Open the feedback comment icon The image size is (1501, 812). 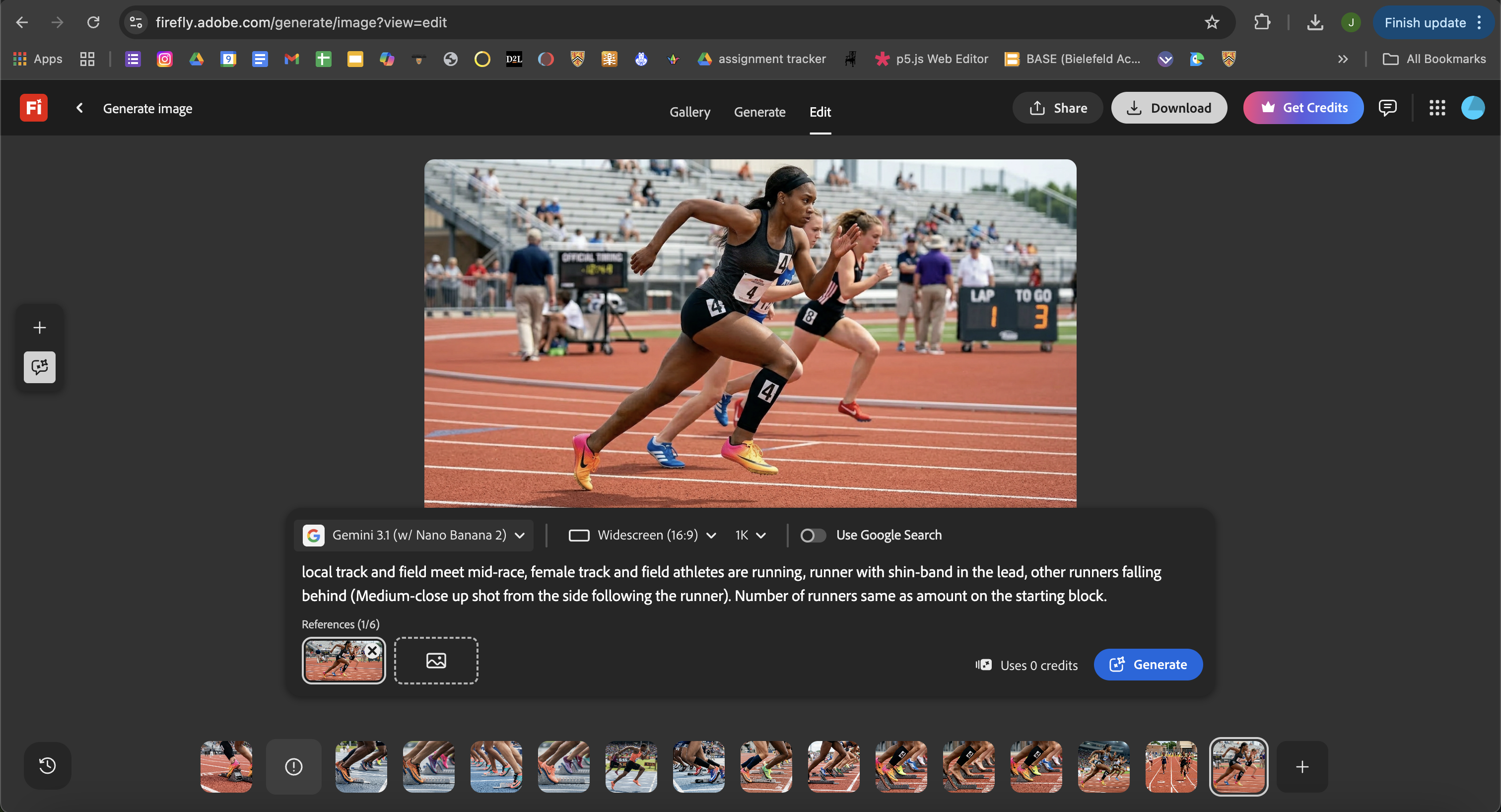pos(1387,108)
